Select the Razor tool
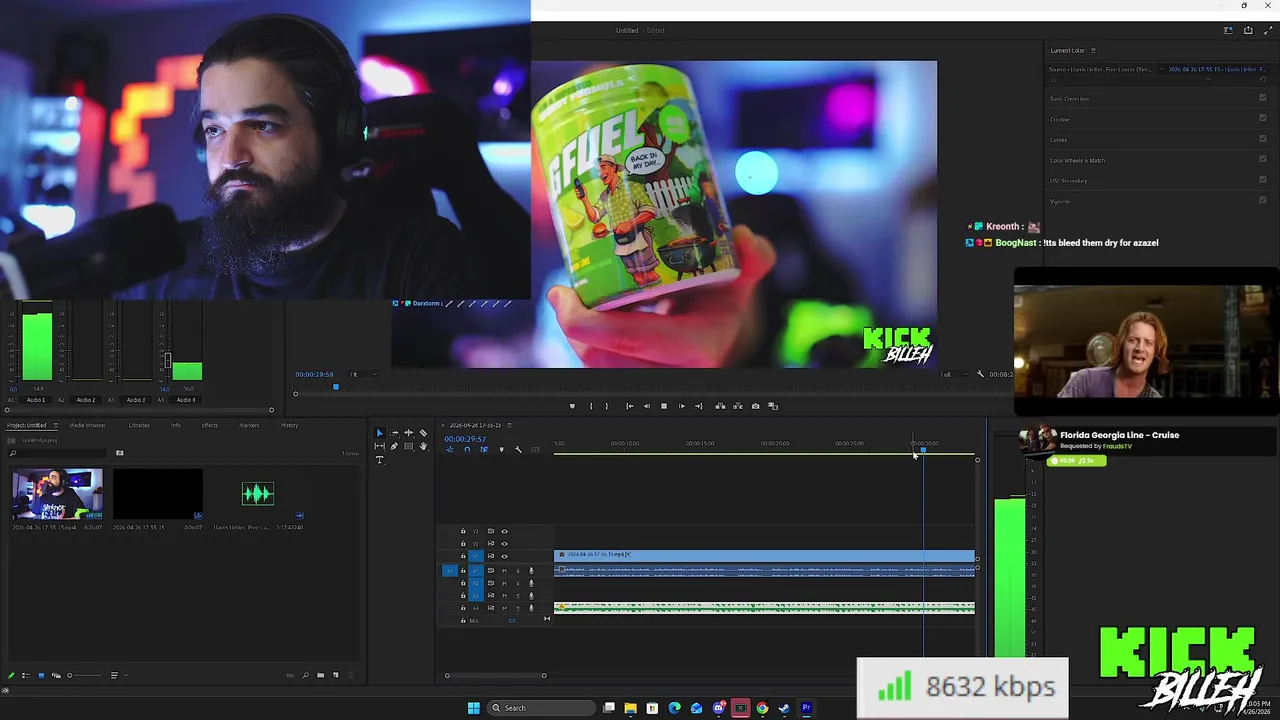 [423, 433]
